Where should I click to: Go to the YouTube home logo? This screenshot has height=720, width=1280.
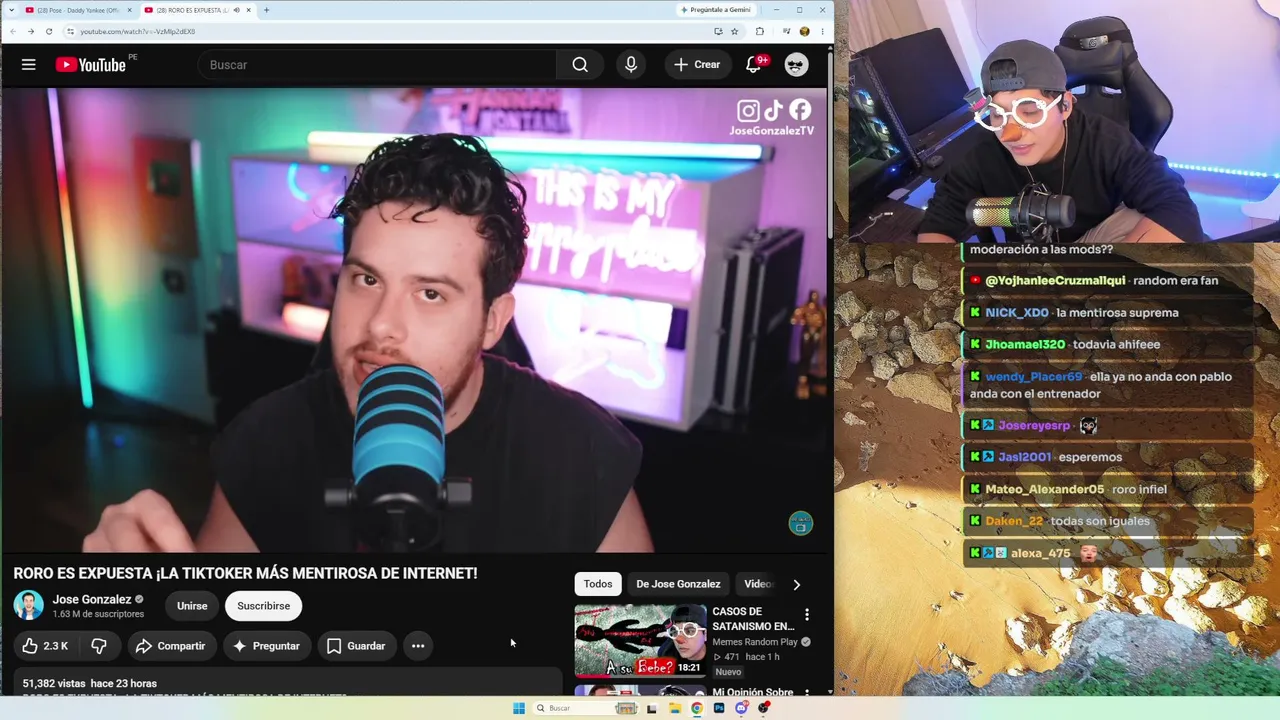[90, 65]
